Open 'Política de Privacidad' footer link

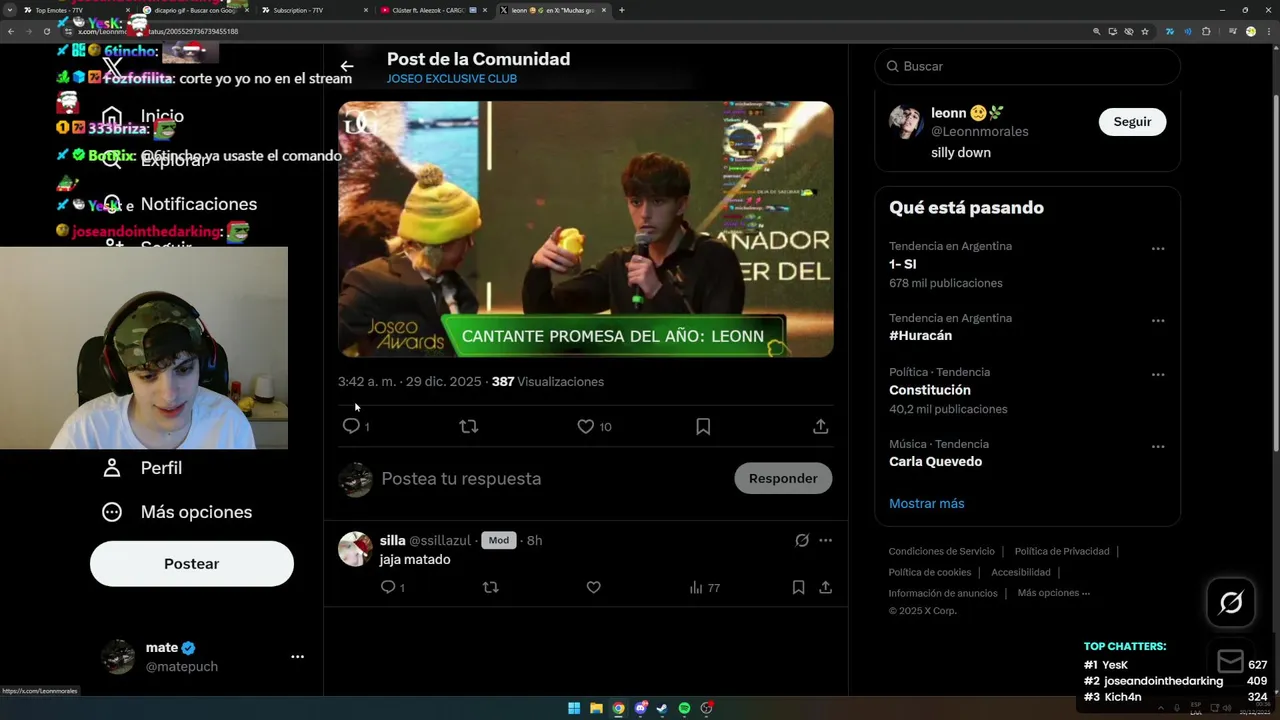tap(1062, 551)
